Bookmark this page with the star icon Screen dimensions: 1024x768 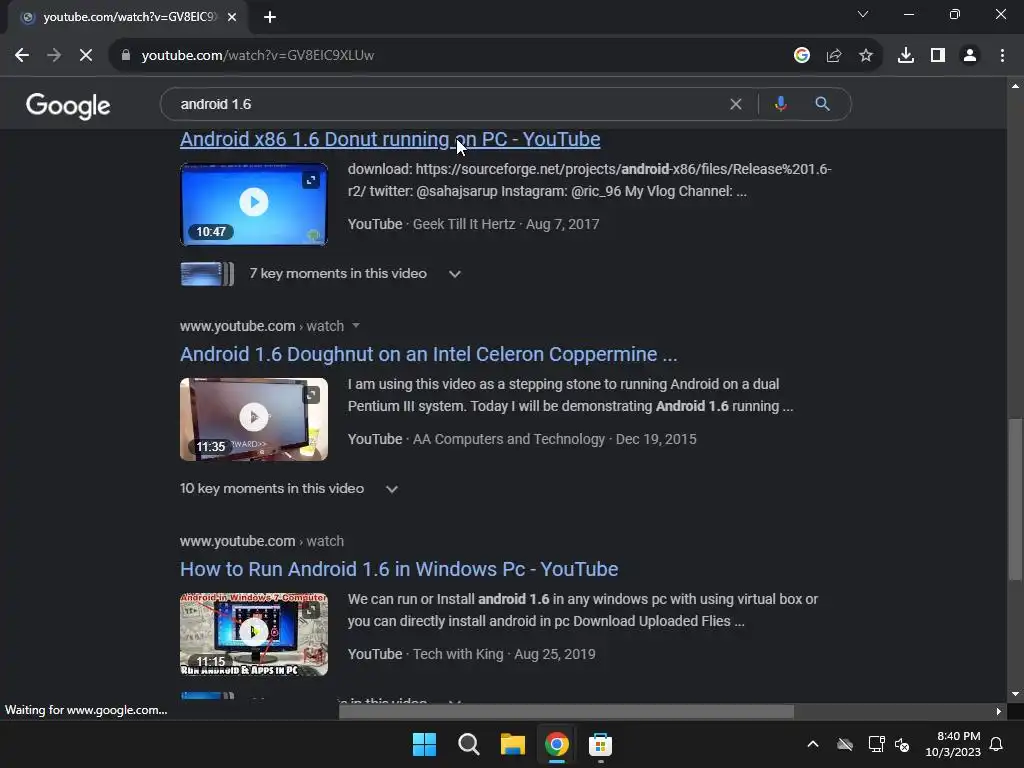coord(866,56)
